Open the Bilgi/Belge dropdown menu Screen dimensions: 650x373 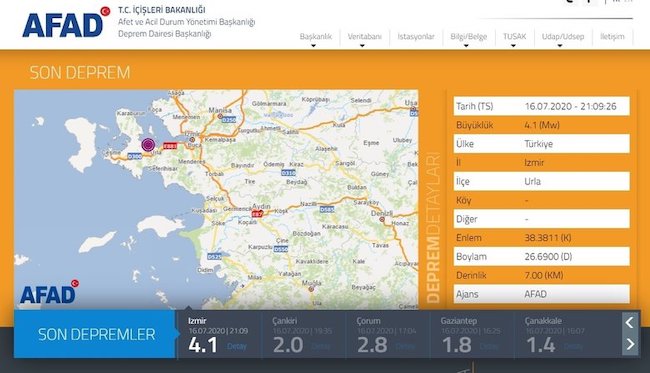(468, 37)
